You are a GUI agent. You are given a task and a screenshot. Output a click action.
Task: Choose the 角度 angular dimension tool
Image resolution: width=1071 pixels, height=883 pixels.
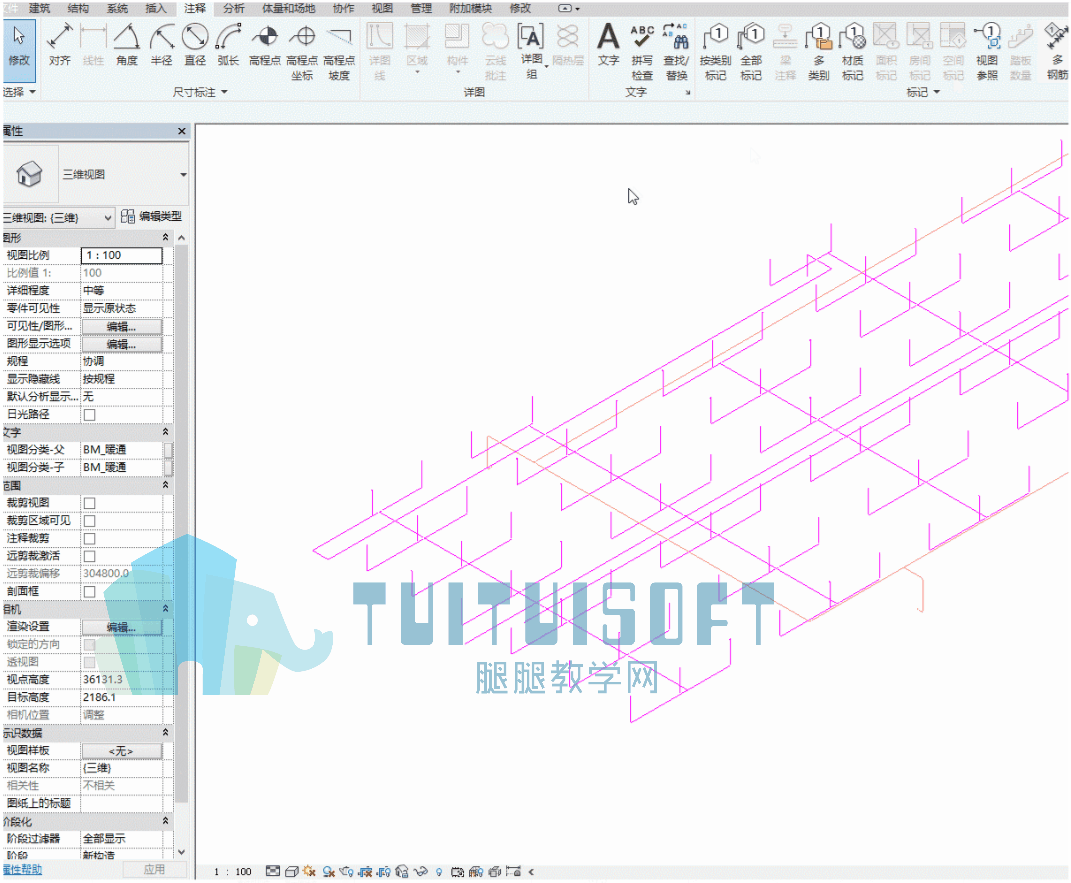[127, 45]
